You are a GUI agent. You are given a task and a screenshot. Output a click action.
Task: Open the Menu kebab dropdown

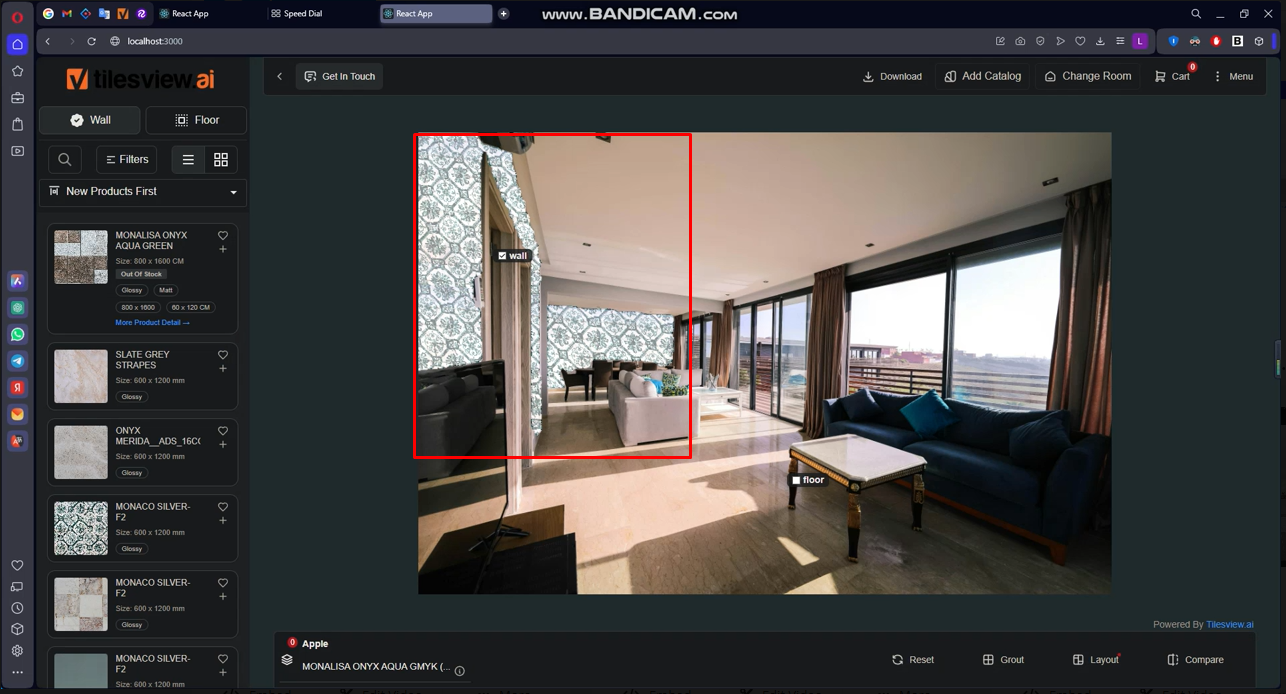point(1232,76)
